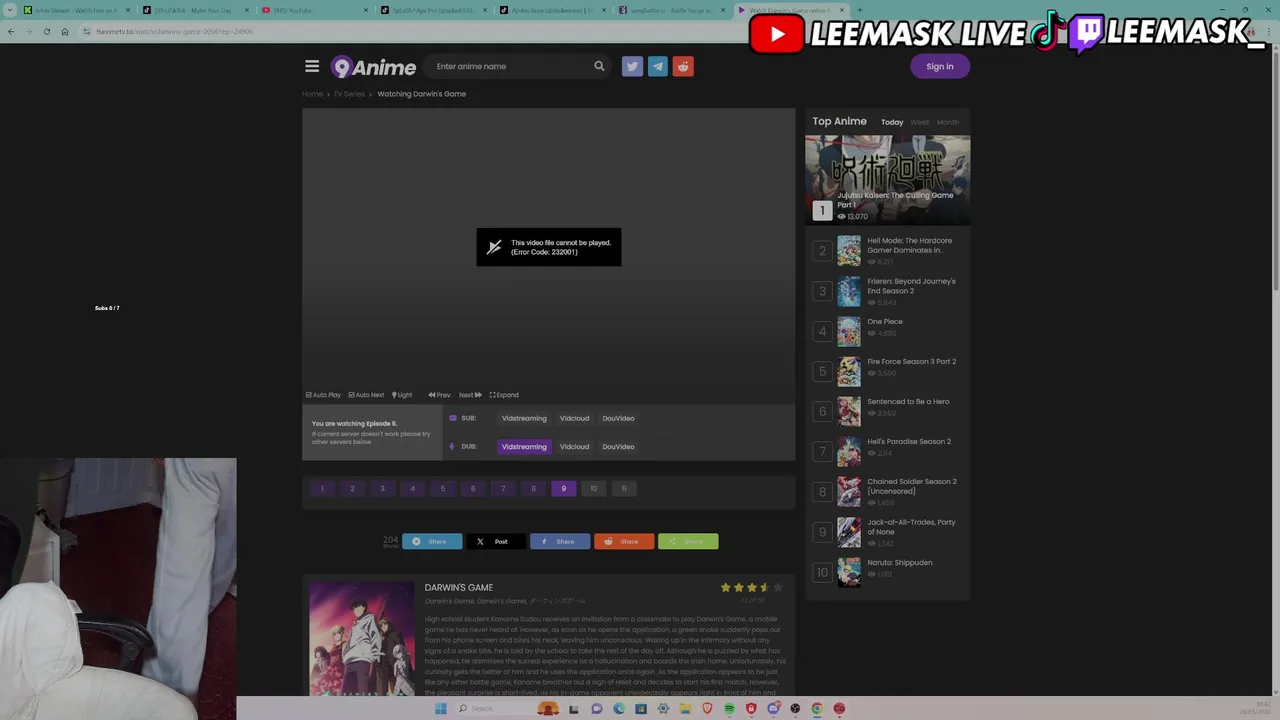Open Hell Mode: The Hardcore Gamer link
The height and width of the screenshot is (720, 1280).
point(909,245)
